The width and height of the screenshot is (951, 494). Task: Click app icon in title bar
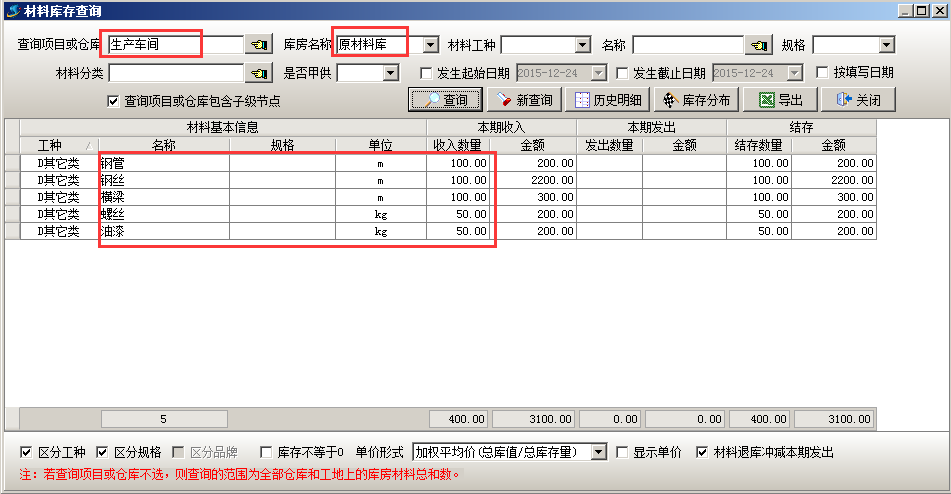click(12, 10)
